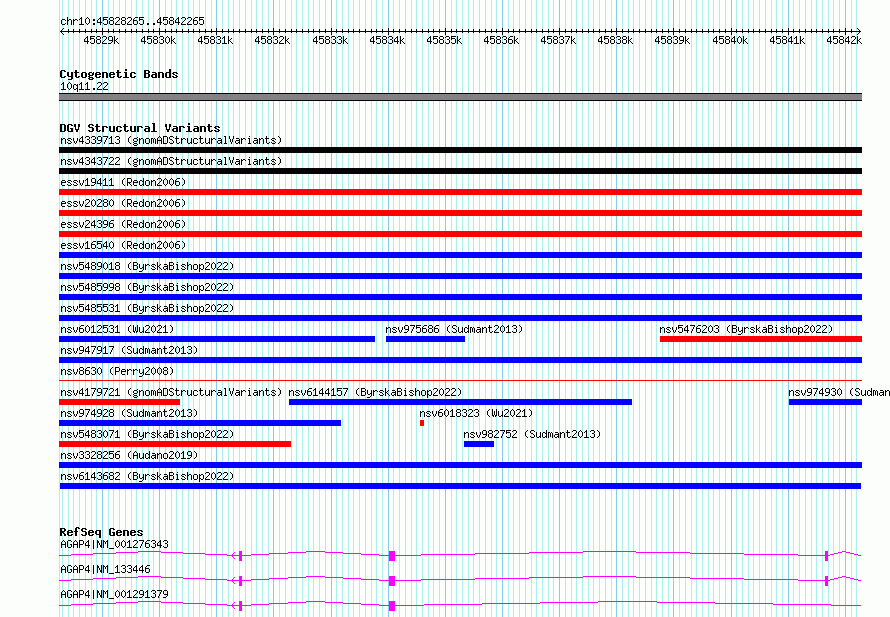Select the black bar of nsv4343722
Image resolution: width=890 pixels, height=617 pixels.
pos(460,171)
